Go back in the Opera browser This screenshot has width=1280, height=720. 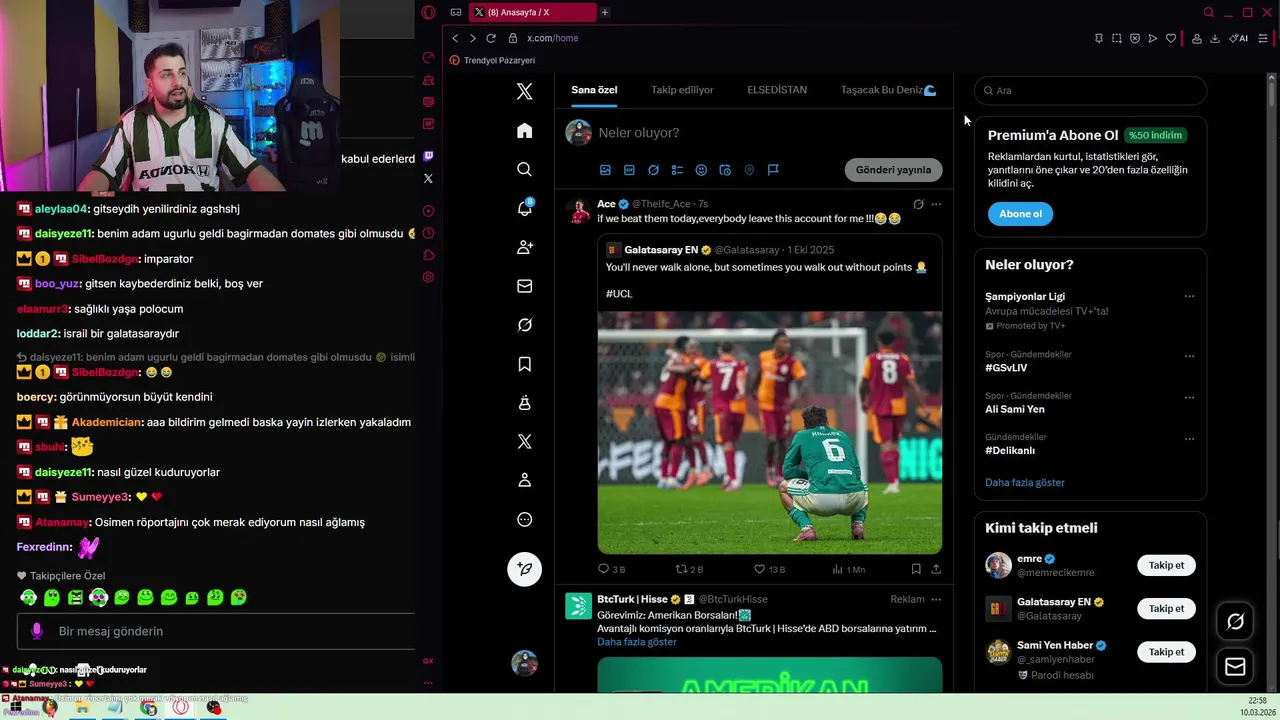pyautogui.click(x=455, y=38)
